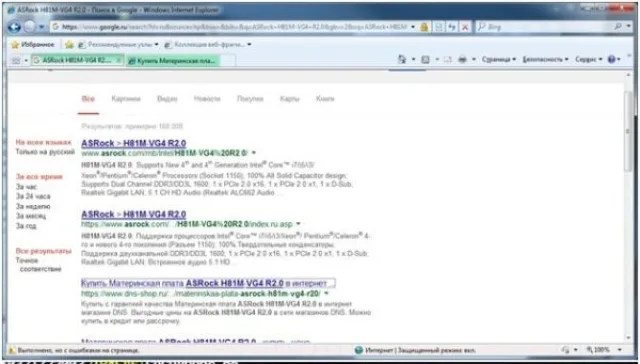Select the Карты search tab
This screenshot has height=364, width=640.
[289, 99]
